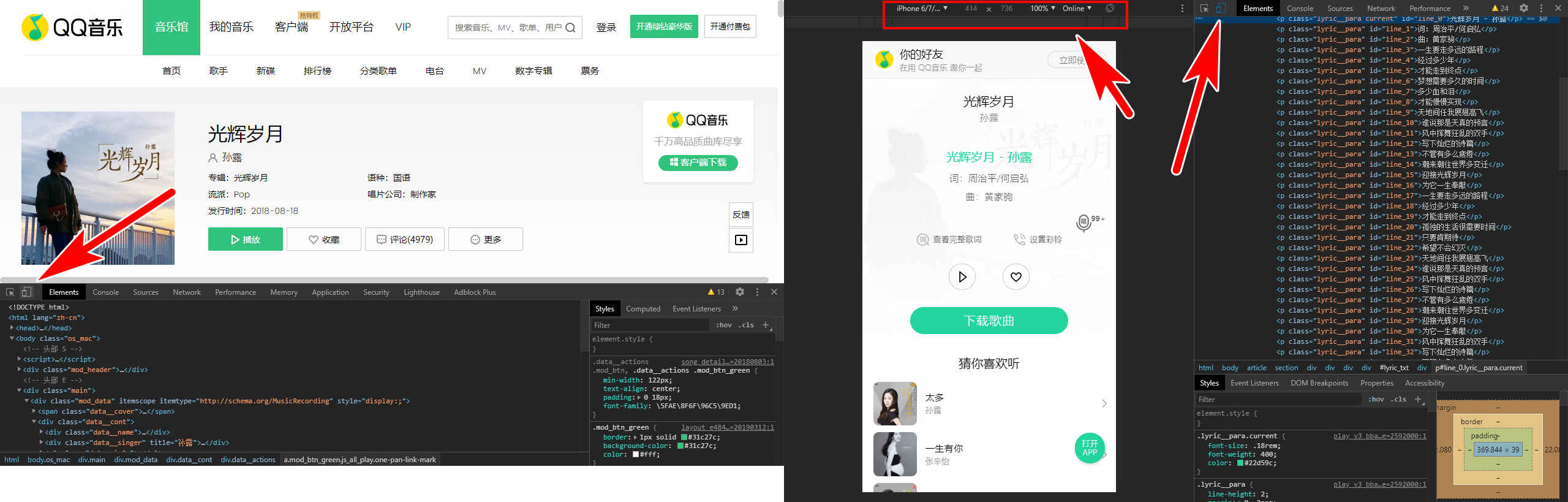Collapse the div class="main" node
This screenshot has height=502, width=1568.
(x=20, y=390)
